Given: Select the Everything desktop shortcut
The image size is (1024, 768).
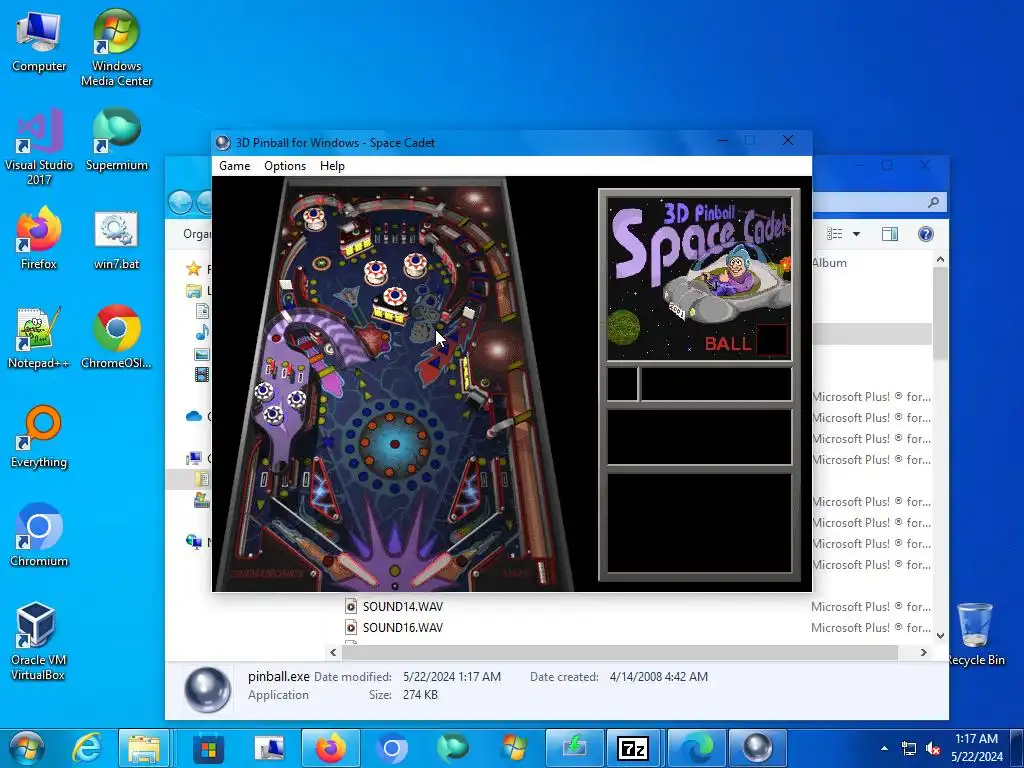Looking at the screenshot, I should (x=39, y=437).
